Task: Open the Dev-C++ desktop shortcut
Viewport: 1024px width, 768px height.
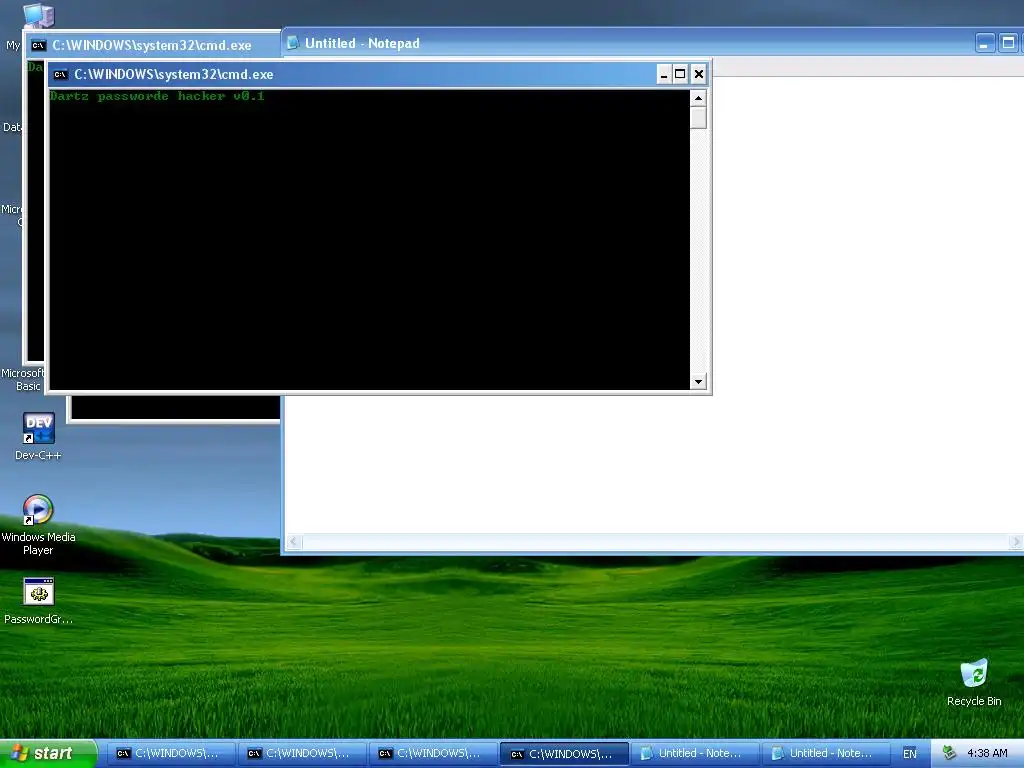Action: coord(38,436)
